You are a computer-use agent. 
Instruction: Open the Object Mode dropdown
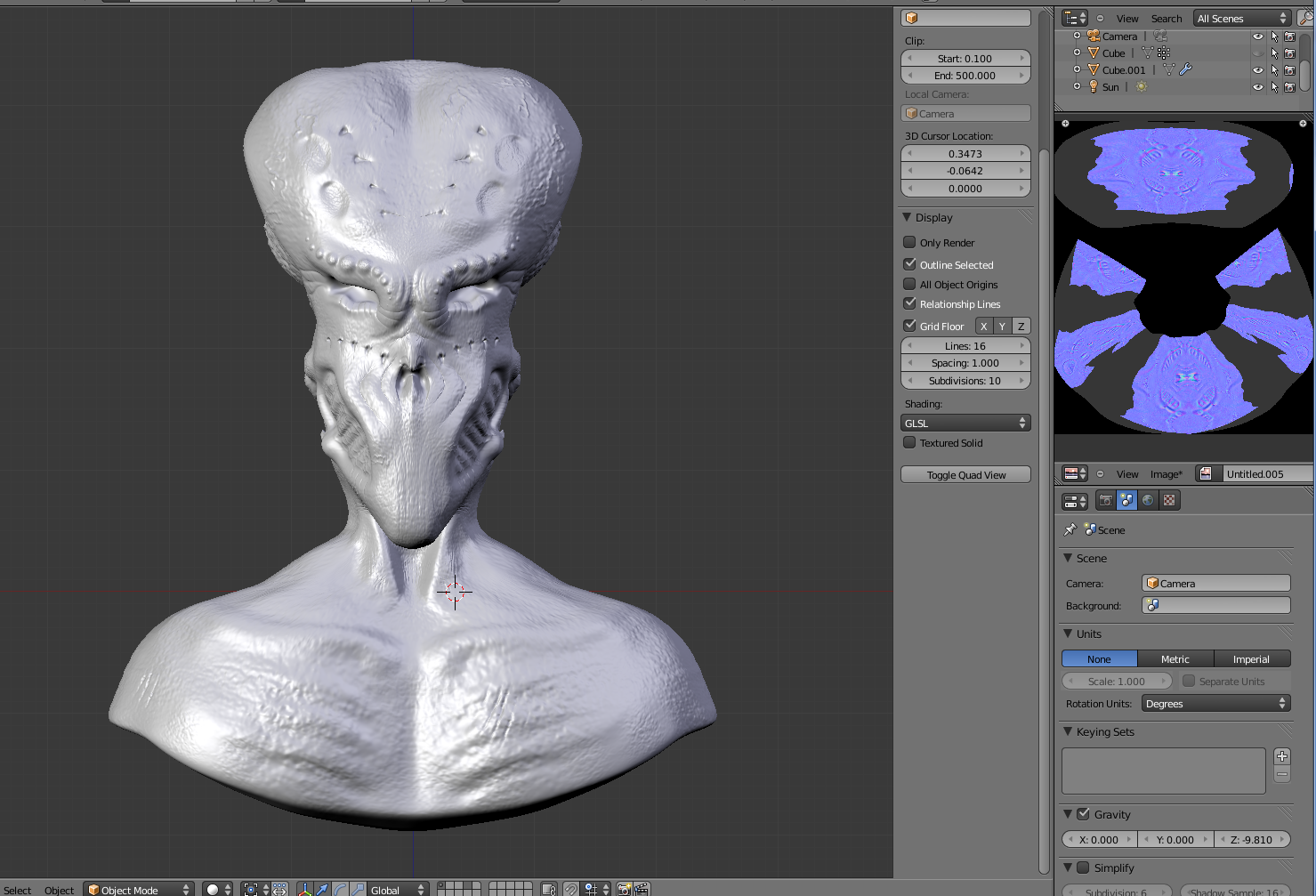pyautogui.click(x=139, y=889)
